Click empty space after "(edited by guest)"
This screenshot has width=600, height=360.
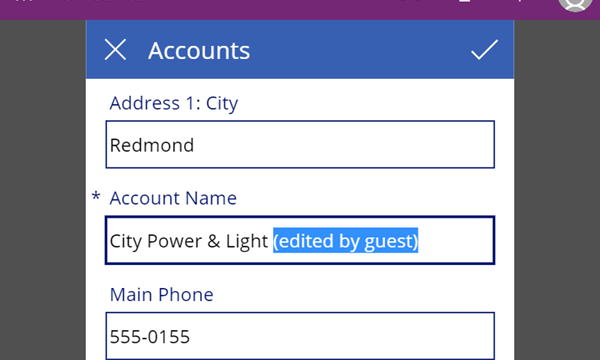coord(455,241)
